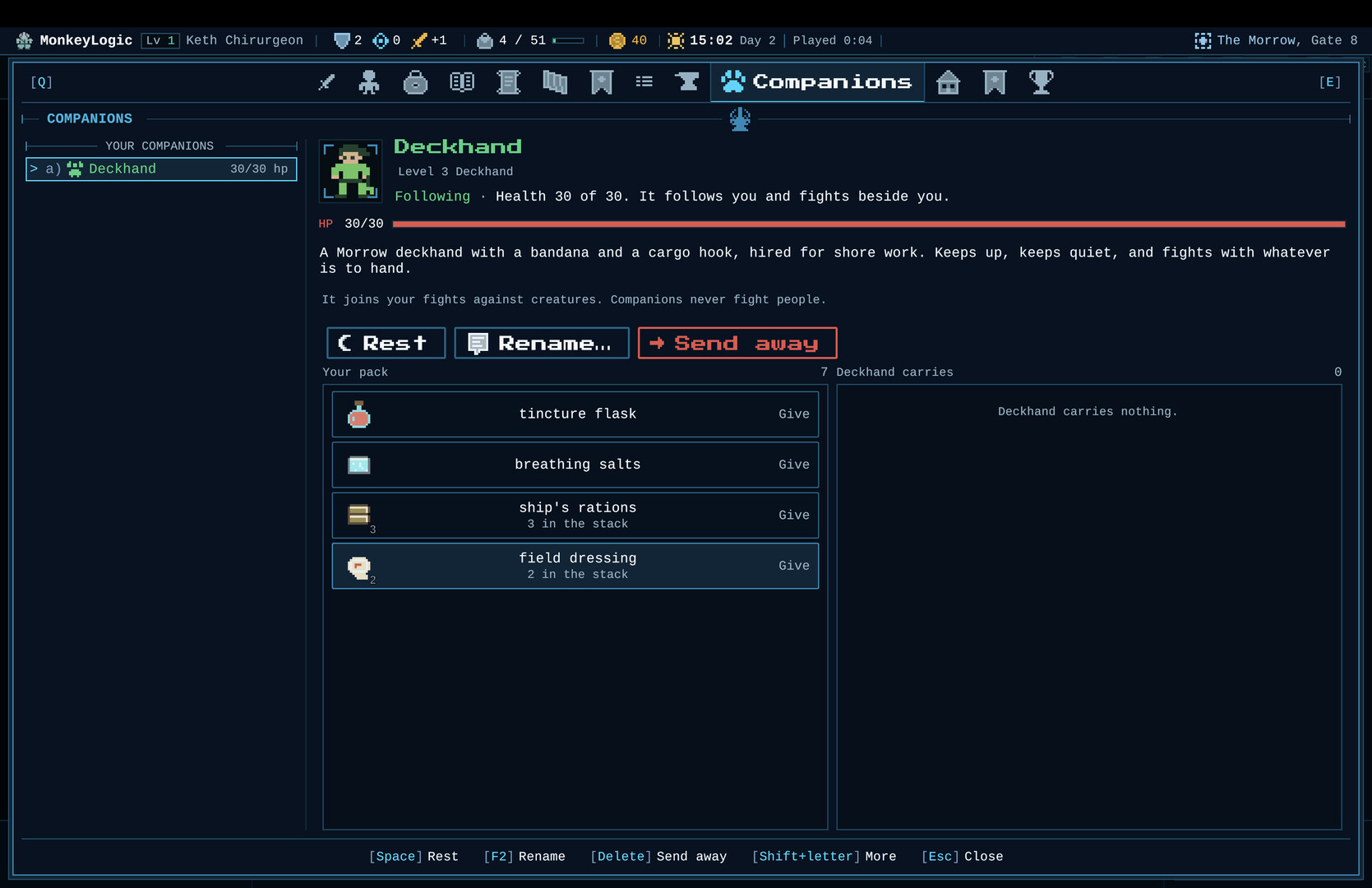Go to previous tab with [Q]
Viewport: 1372px width, 888px height.
(x=41, y=82)
